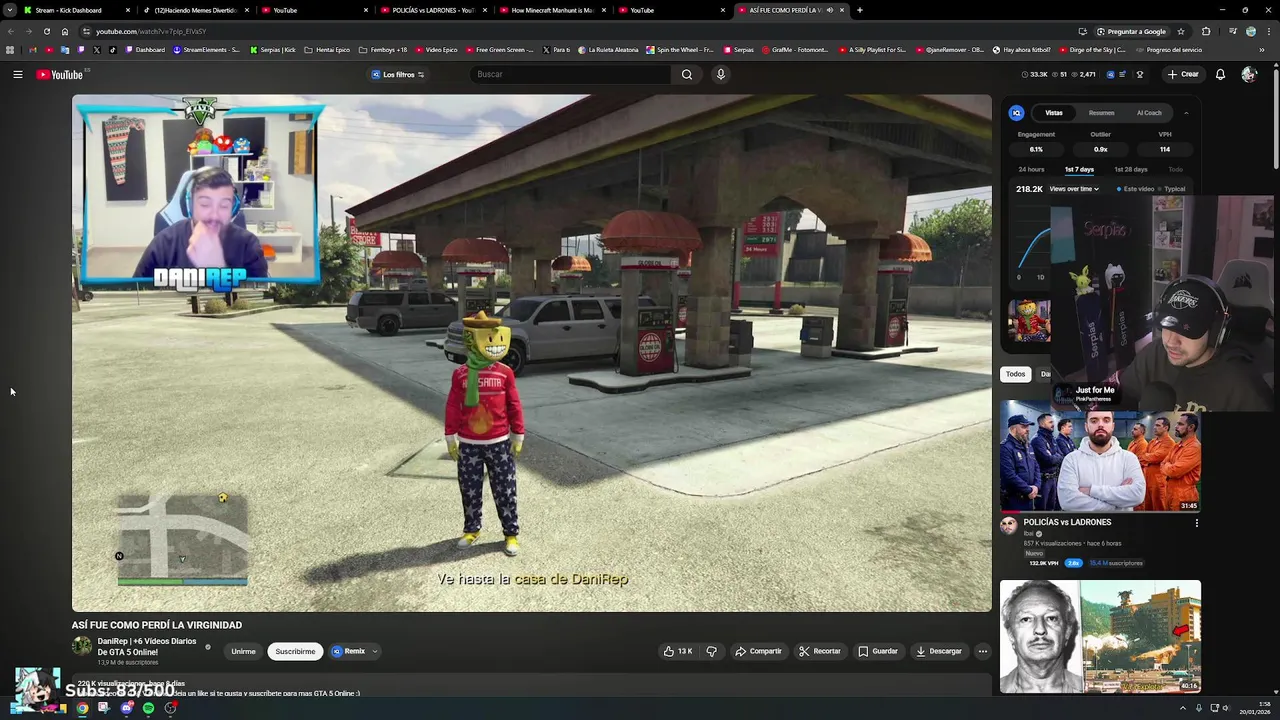Open options for POLICÍAS vs LADRONES video

pyautogui.click(x=1196, y=522)
